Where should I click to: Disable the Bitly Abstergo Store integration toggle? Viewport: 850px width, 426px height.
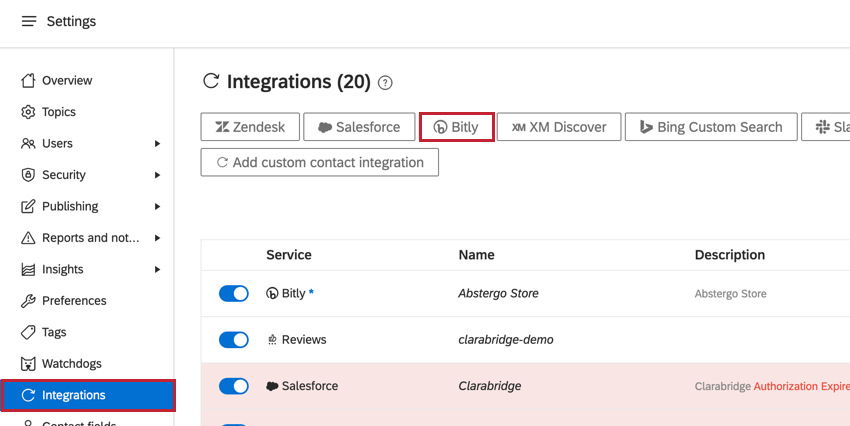pyautogui.click(x=234, y=294)
